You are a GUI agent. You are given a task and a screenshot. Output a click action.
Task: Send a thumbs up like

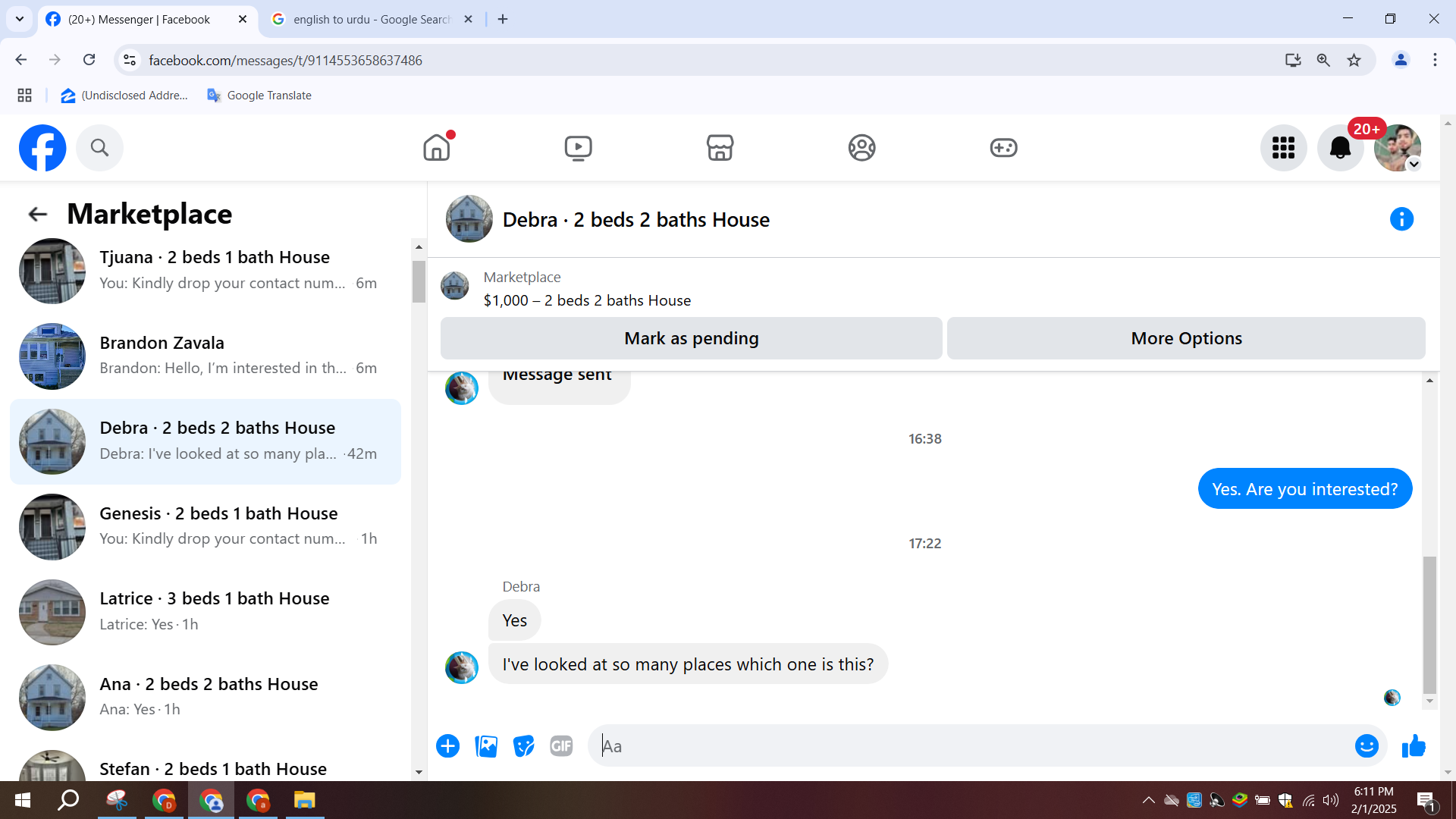tap(1414, 746)
